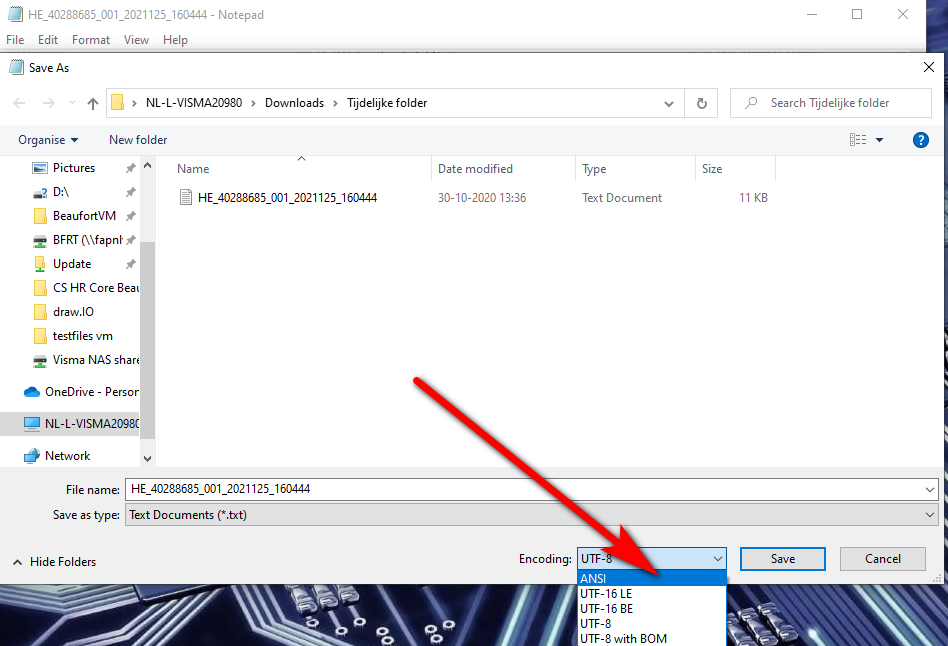Select the NL-L-VISMA20980 computer in sidebar
This screenshot has height=646, width=948.
coord(92,424)
